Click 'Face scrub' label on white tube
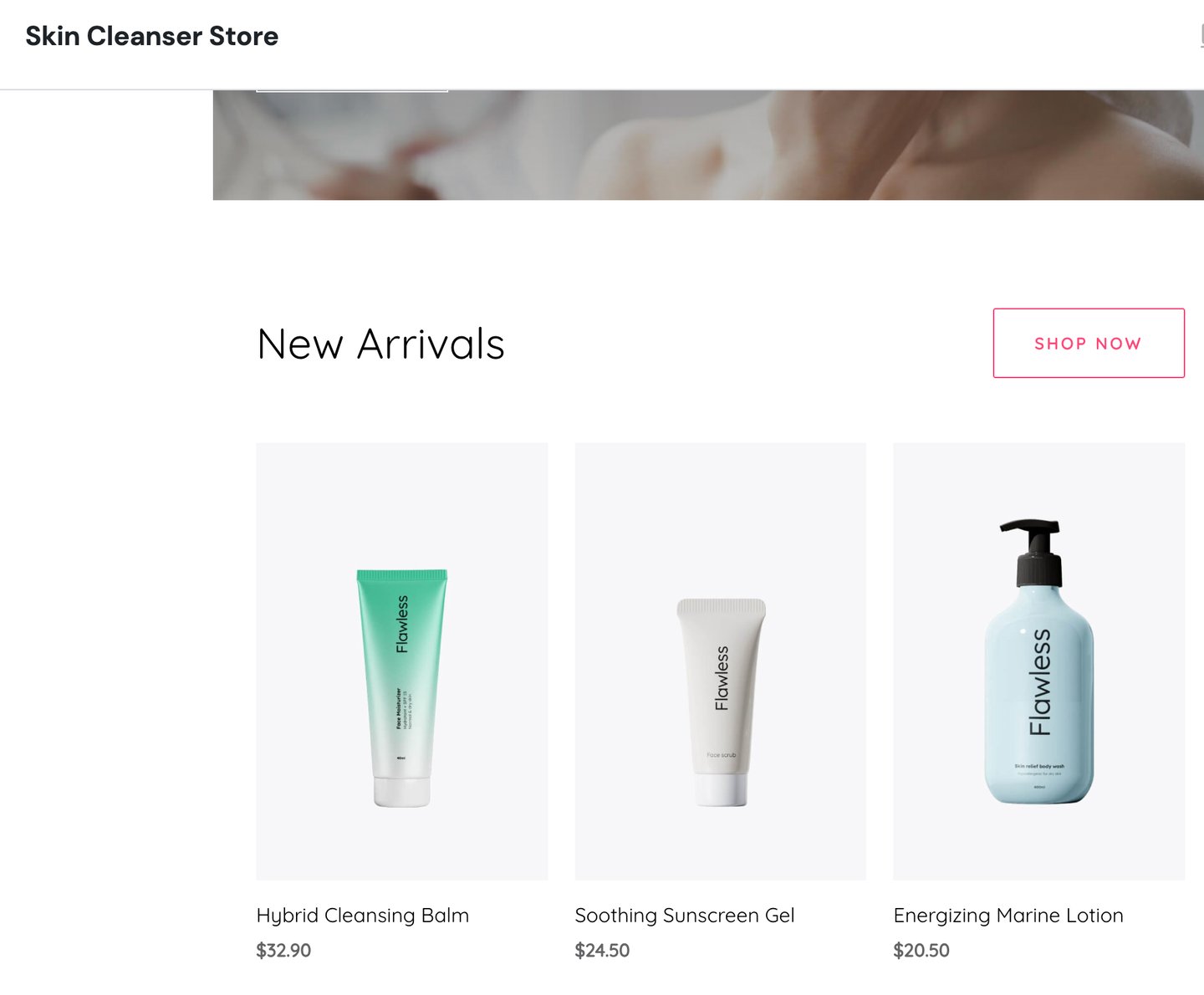Viewport: 1204px width, 995px height. tap(722, 755)
